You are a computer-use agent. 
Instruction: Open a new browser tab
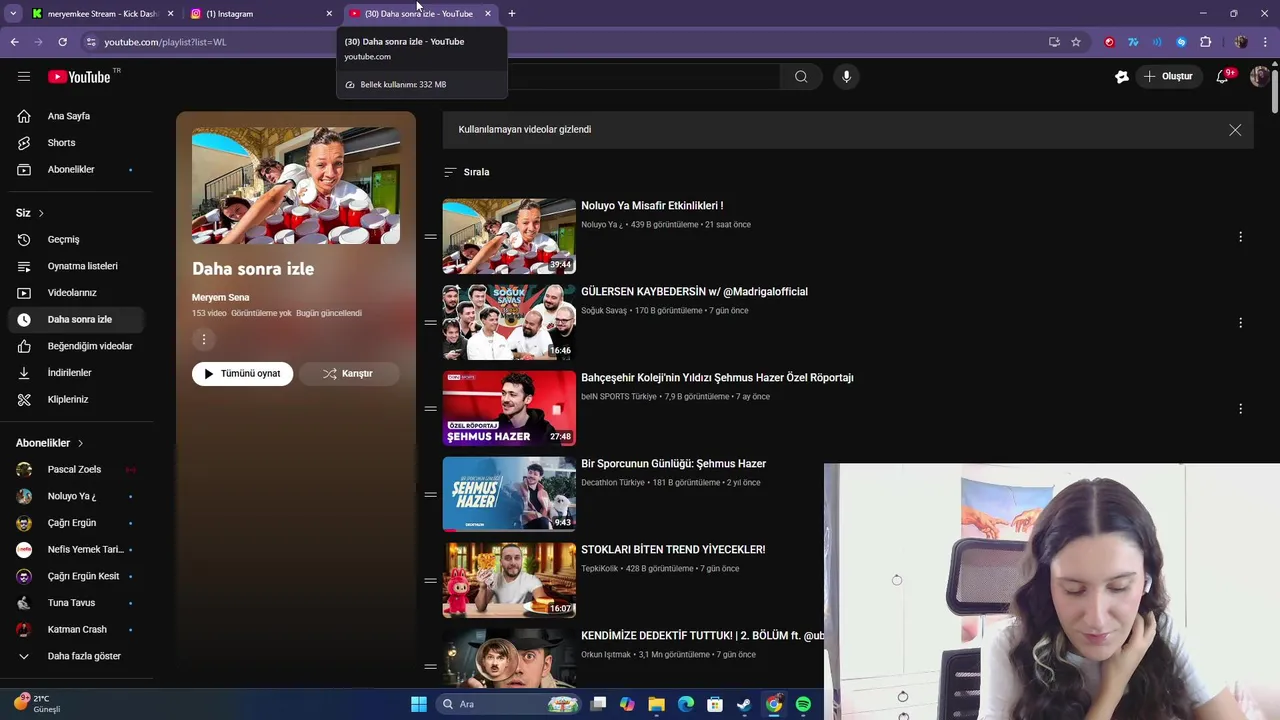click(x=512, y=14)
